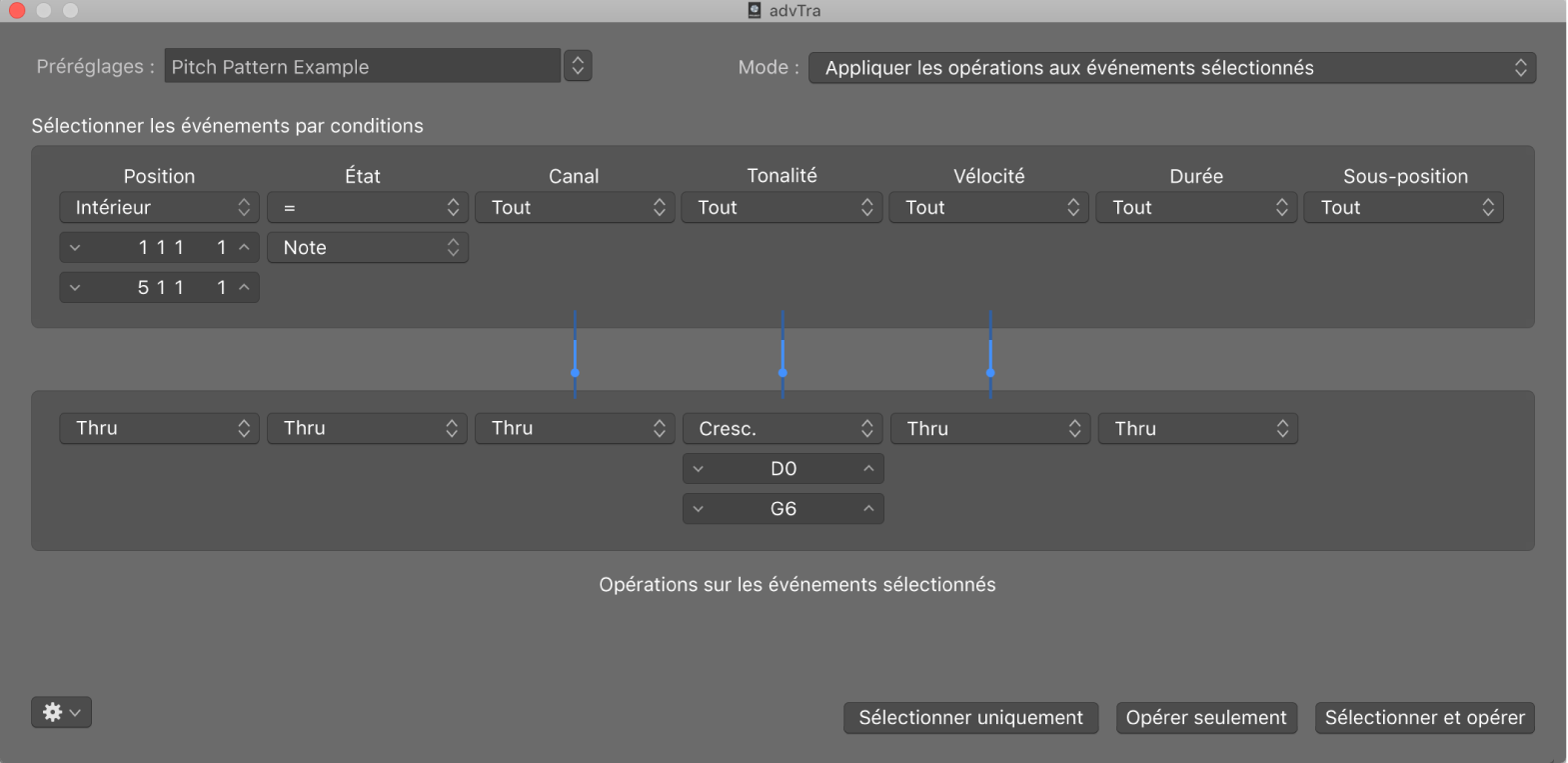The width and height of the screenshot is (1568, 763).
Task: Decrease the 5 1 1 1 position value
Action: click(x=75, y=287)
